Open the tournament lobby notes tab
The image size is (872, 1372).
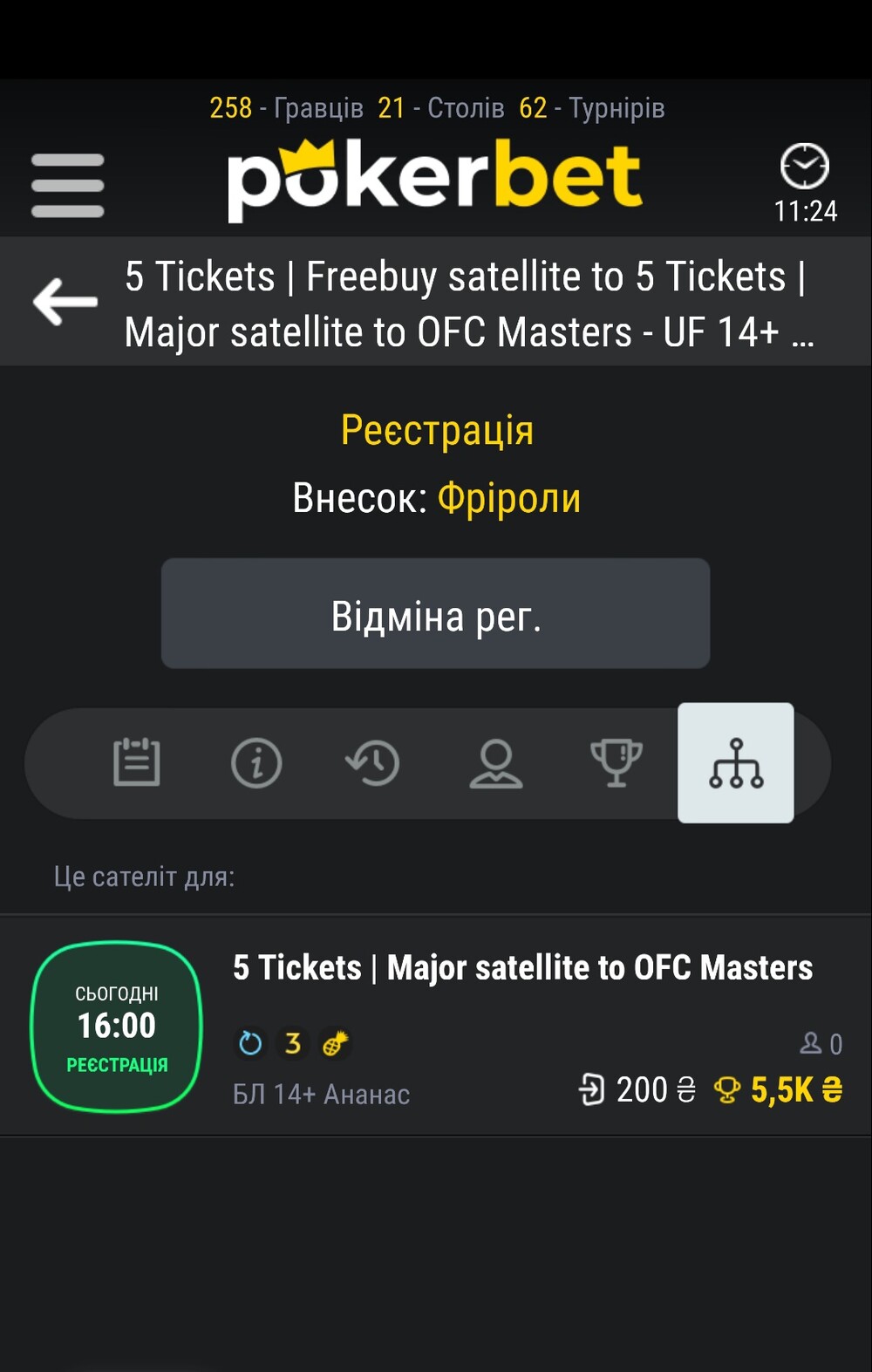point(137,762)
